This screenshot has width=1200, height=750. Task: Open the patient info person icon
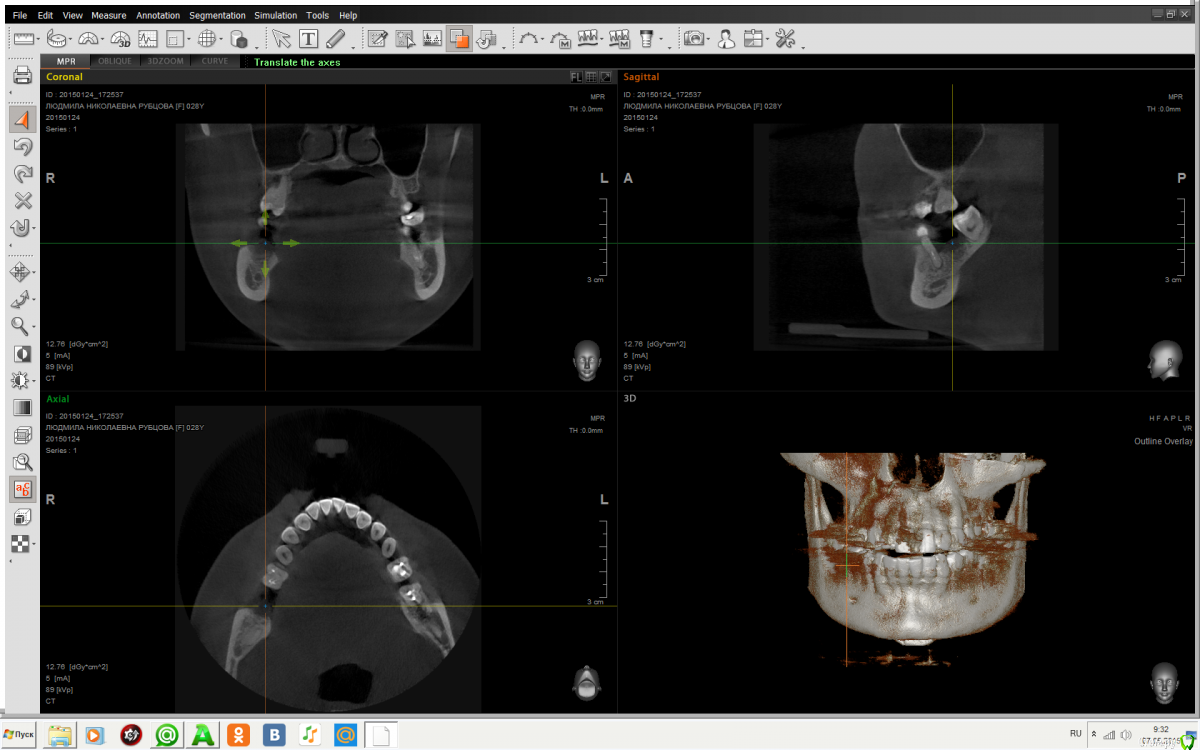[x=726, y=39]
